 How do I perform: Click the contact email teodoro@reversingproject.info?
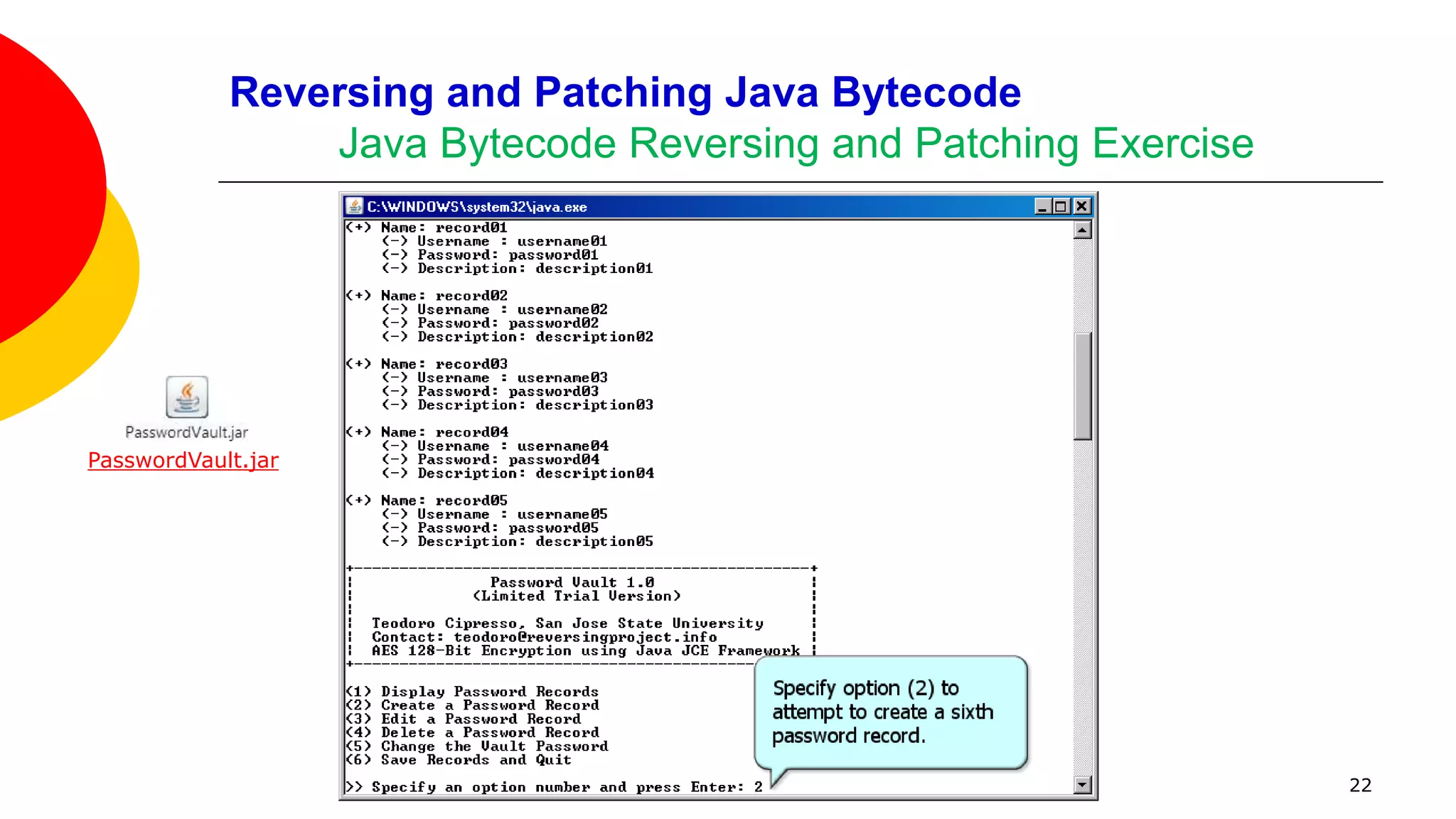coord(586,637)
